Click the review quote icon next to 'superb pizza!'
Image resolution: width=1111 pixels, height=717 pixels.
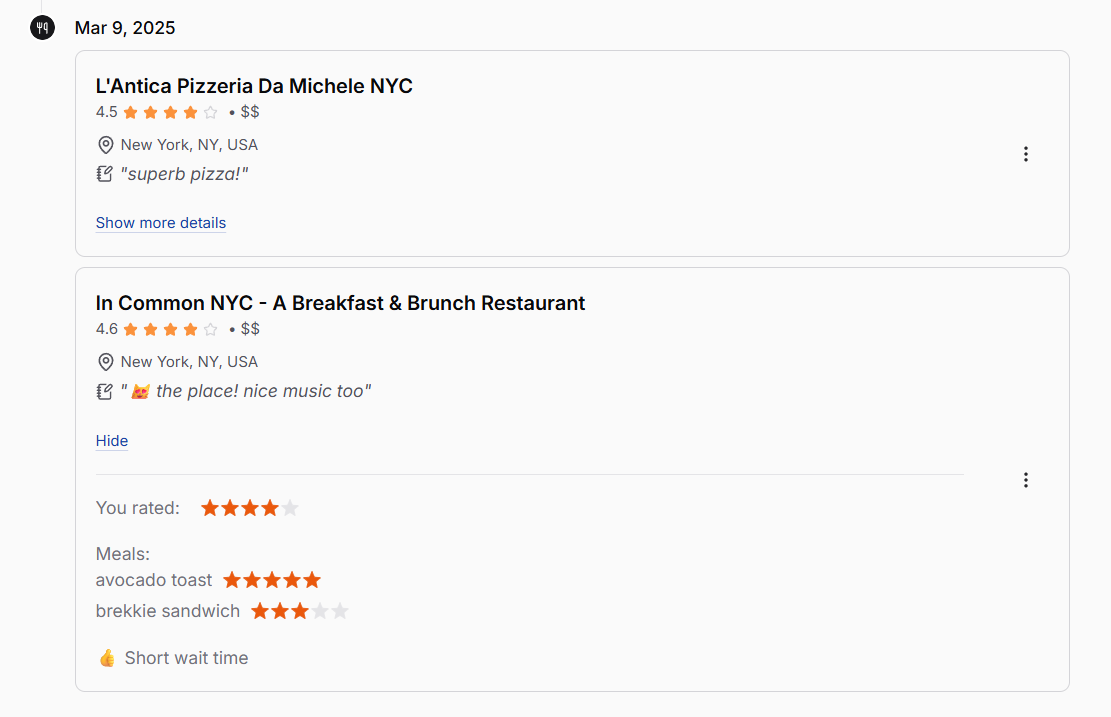tap(104, 172)
